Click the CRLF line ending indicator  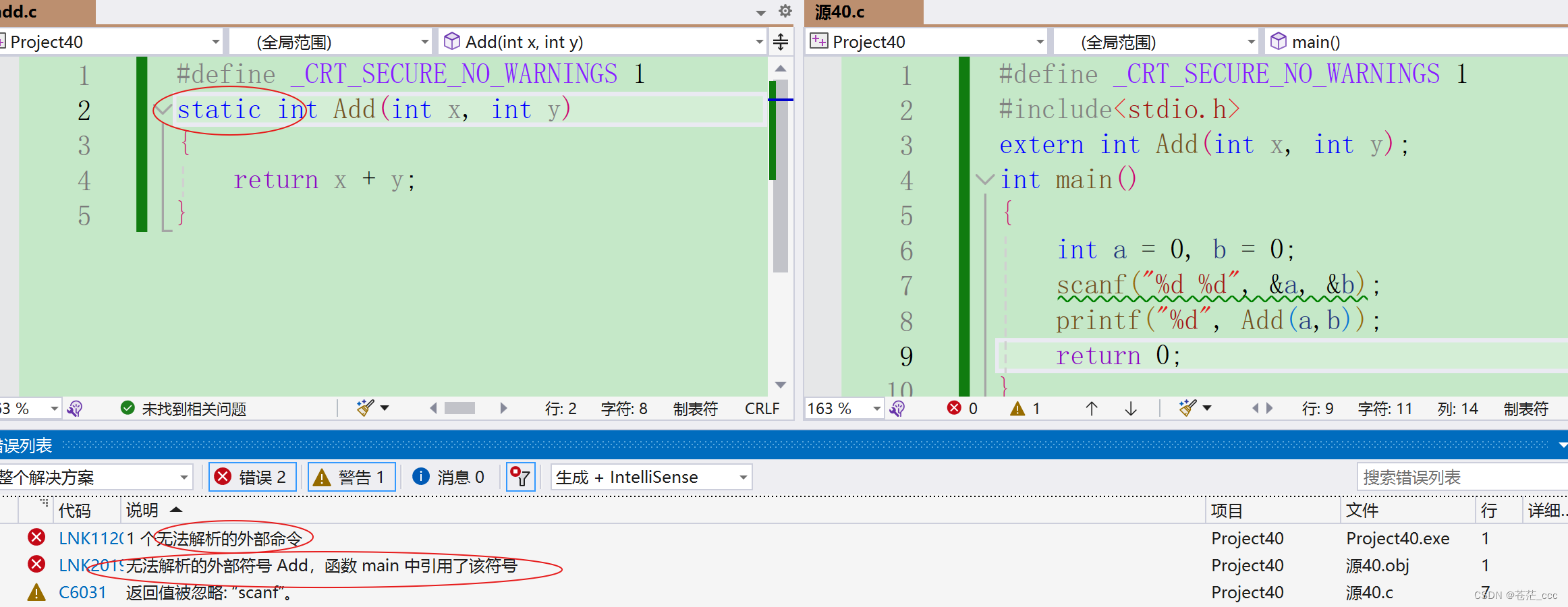[x=762, y=409]
